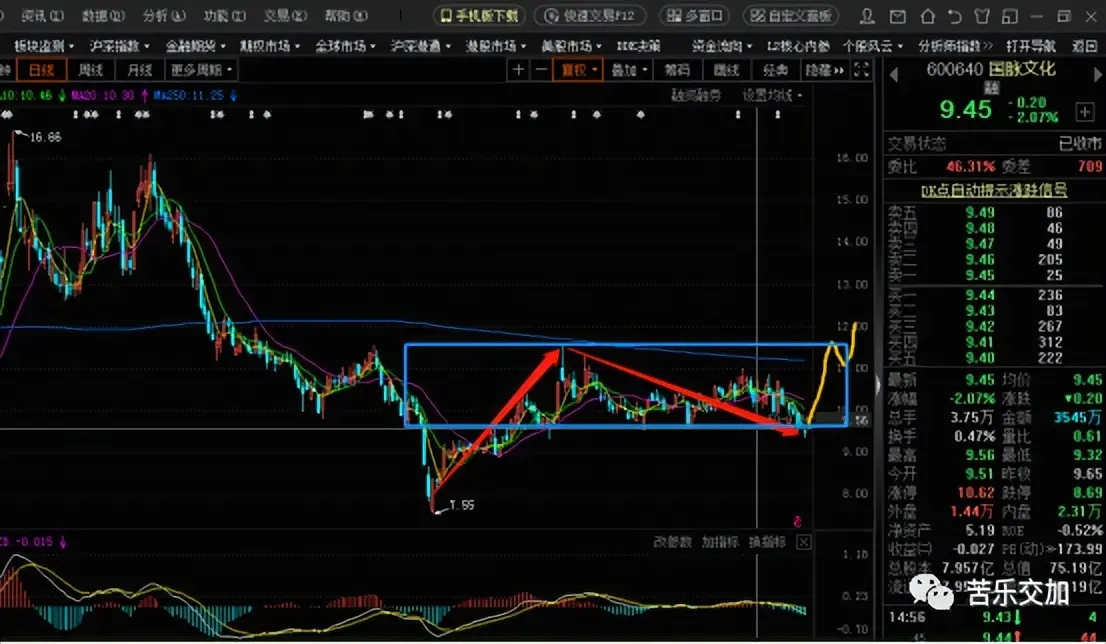This screenshot has height=644, width=1106.
Task: Open the 更多周期 period dropdown
Action: point(201,70)
